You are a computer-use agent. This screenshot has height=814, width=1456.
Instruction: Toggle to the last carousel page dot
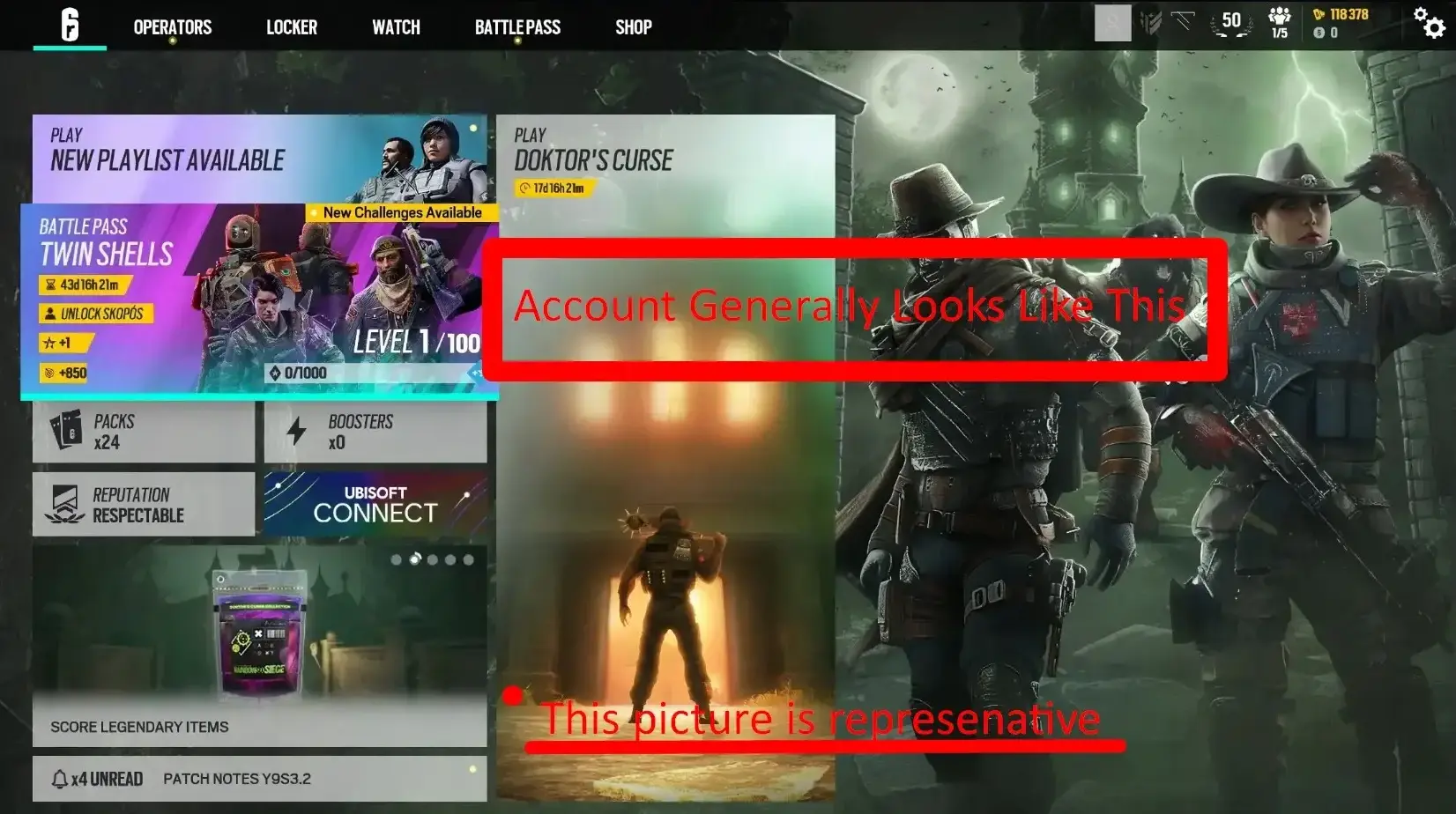[469, 559]
